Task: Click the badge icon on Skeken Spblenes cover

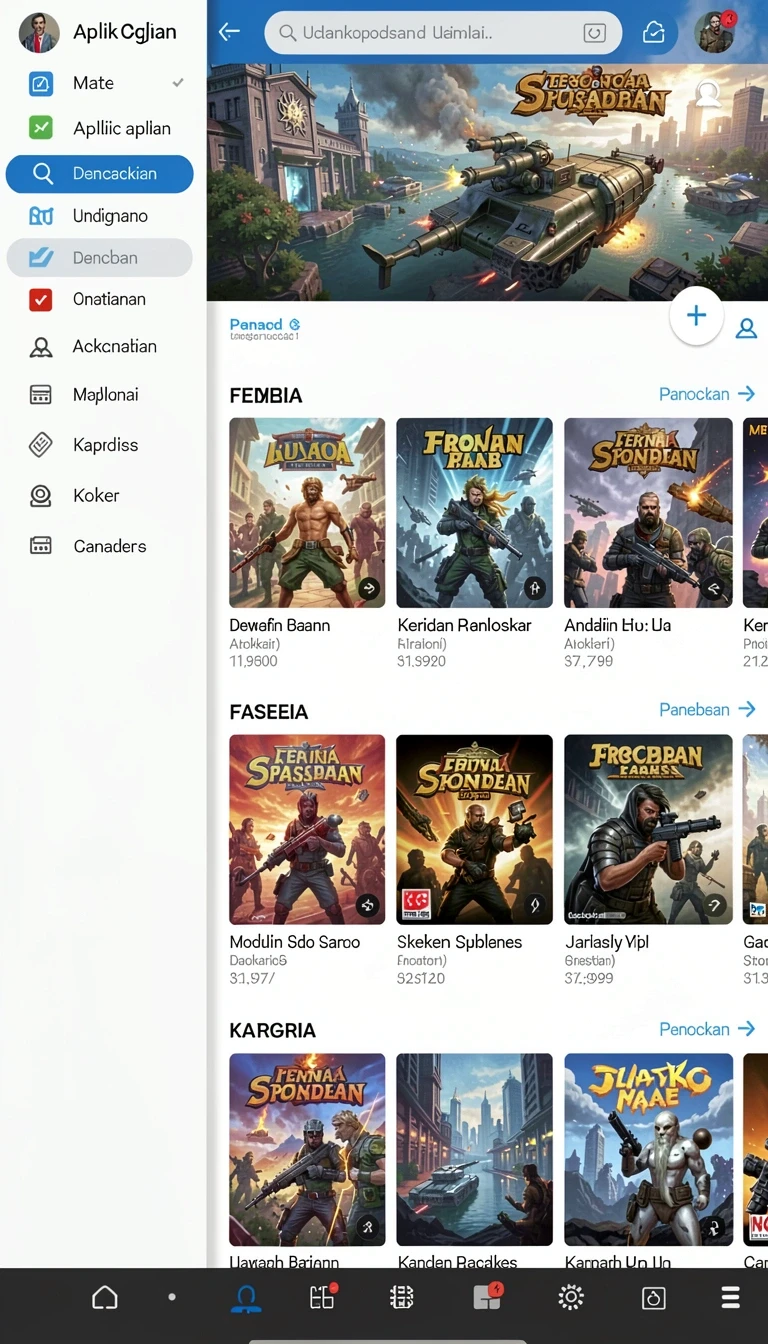Action: coord(536,906)
